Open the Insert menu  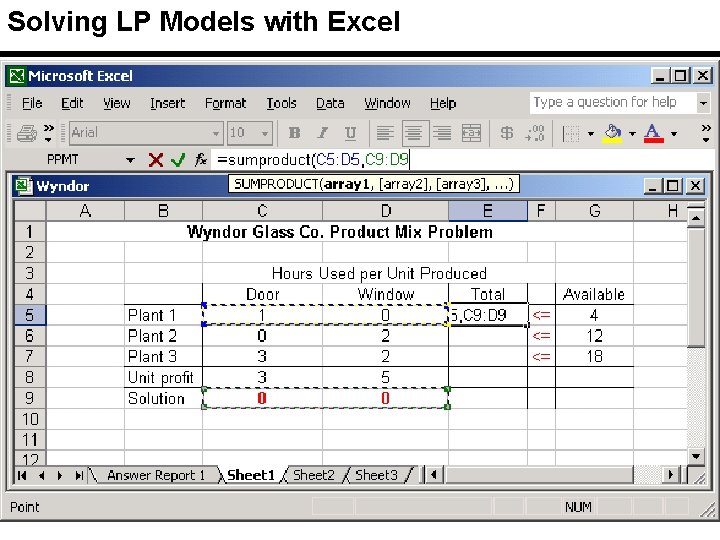pyautogui.click(x=168, y=103)
